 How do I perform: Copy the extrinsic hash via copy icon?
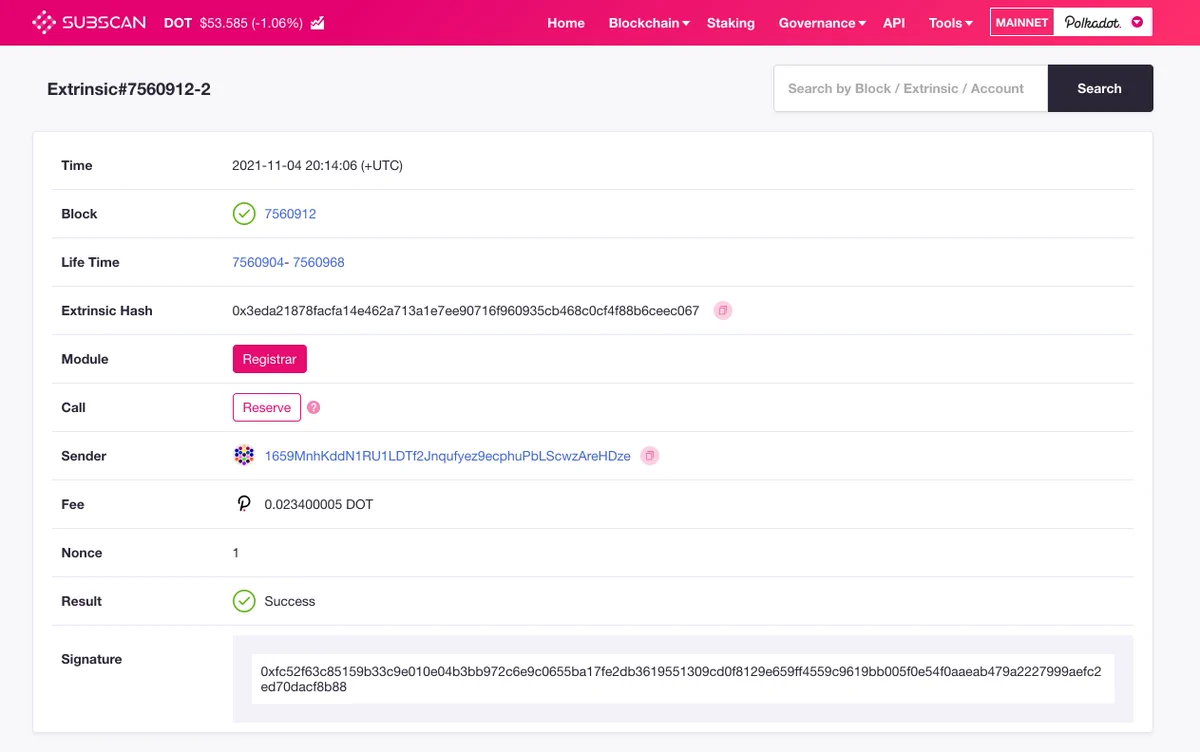click(x=723, y=311)
